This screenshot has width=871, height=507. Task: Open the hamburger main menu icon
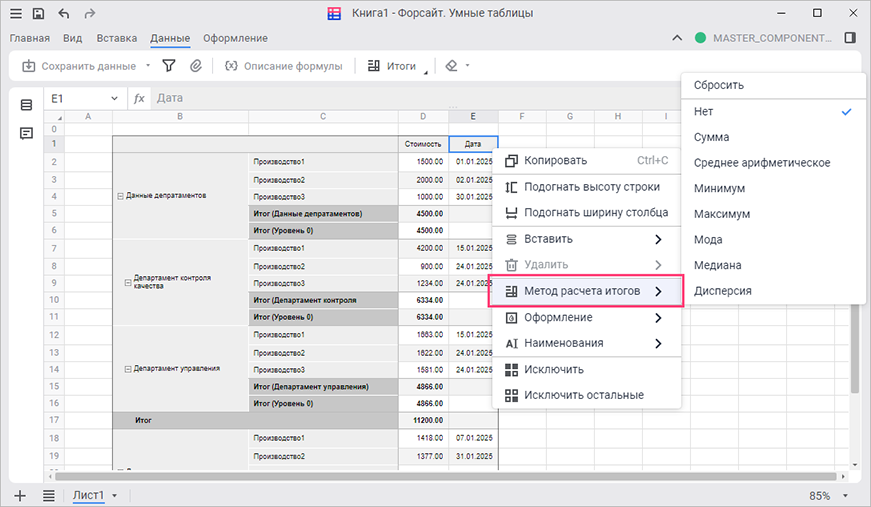[16, 13]
